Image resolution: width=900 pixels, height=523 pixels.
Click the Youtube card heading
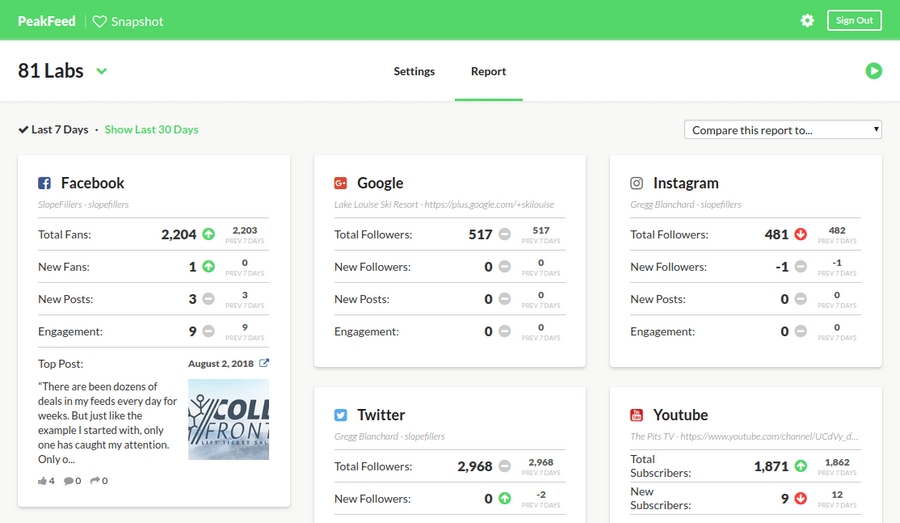pyautogui.click(x=681, y=415)
